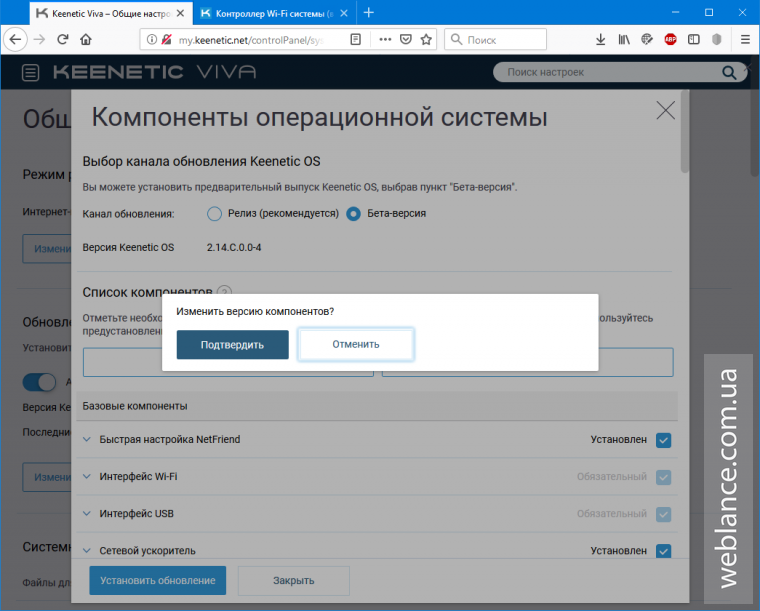Toggle the Интерфейс Wi-Fi checkbox

click(x=663, y=477)
